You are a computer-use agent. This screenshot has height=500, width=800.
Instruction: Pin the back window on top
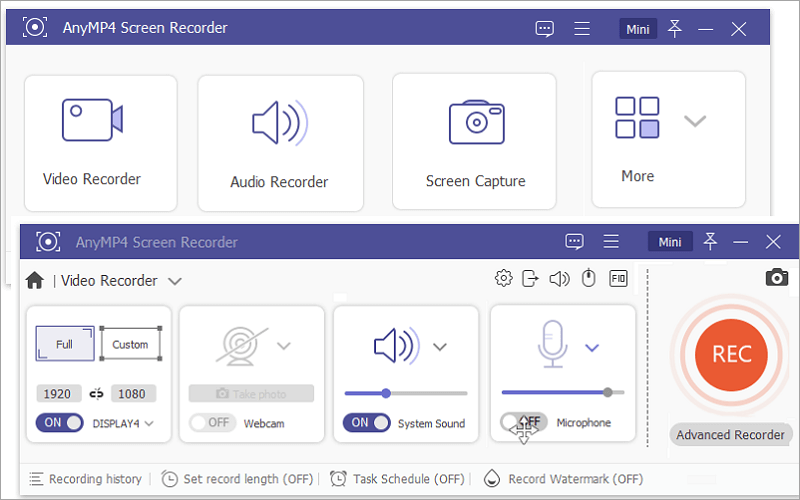click(x=674, y=29)
